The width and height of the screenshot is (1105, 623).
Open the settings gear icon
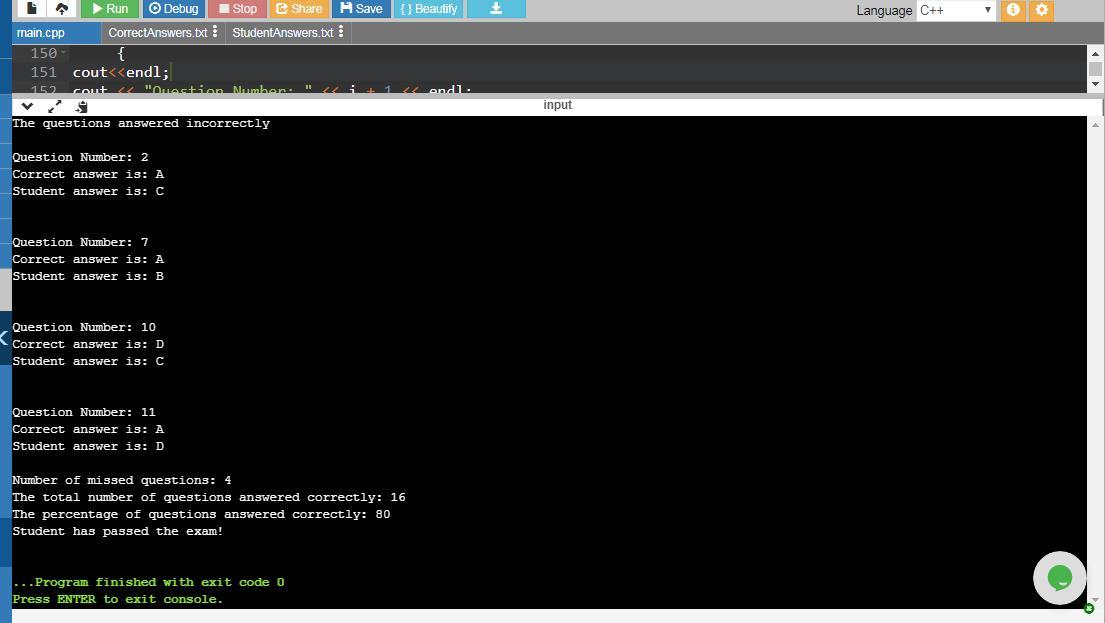tap(1042, 10)
